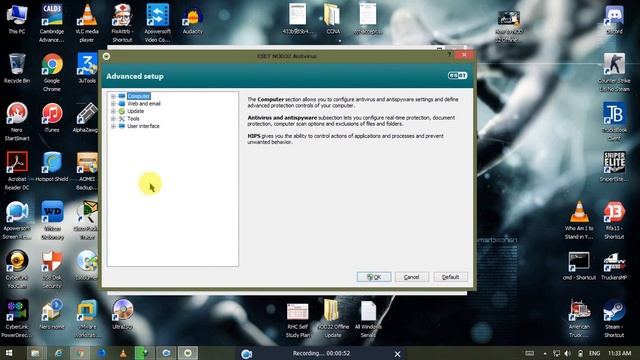Click the ENG language indicator

[x=595, y=353]
